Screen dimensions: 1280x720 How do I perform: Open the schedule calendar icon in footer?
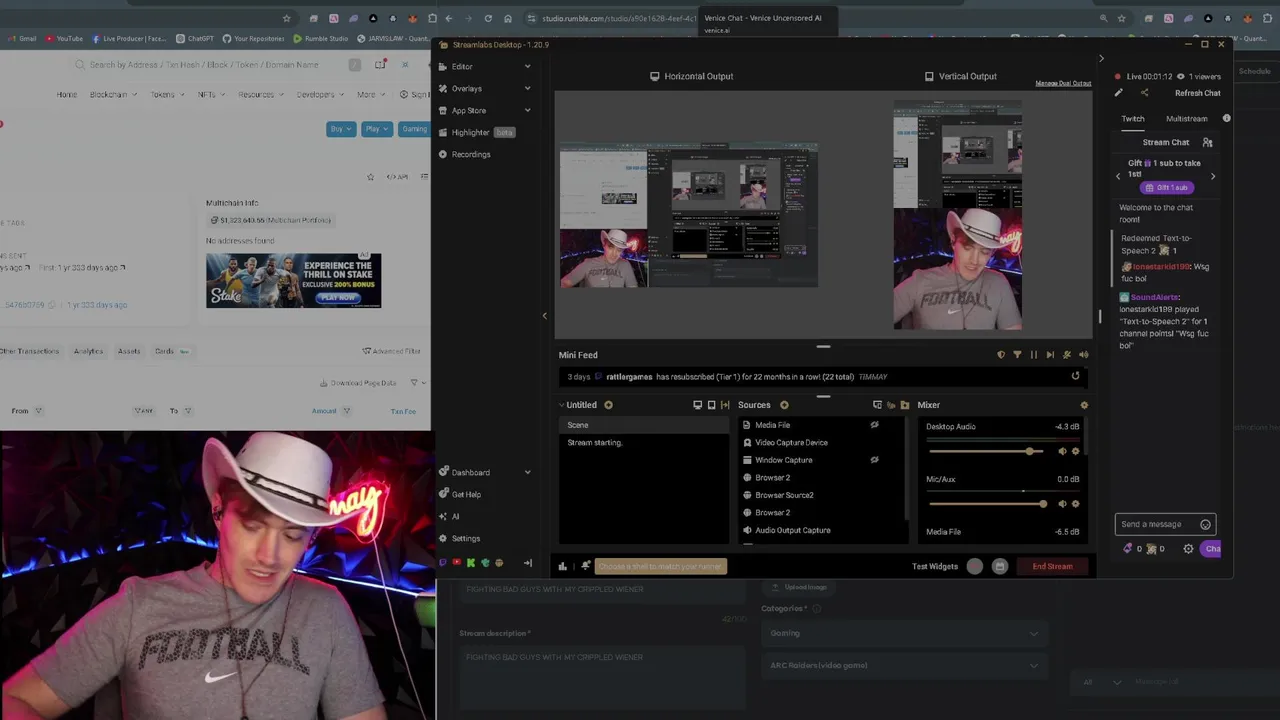point(999,566)
